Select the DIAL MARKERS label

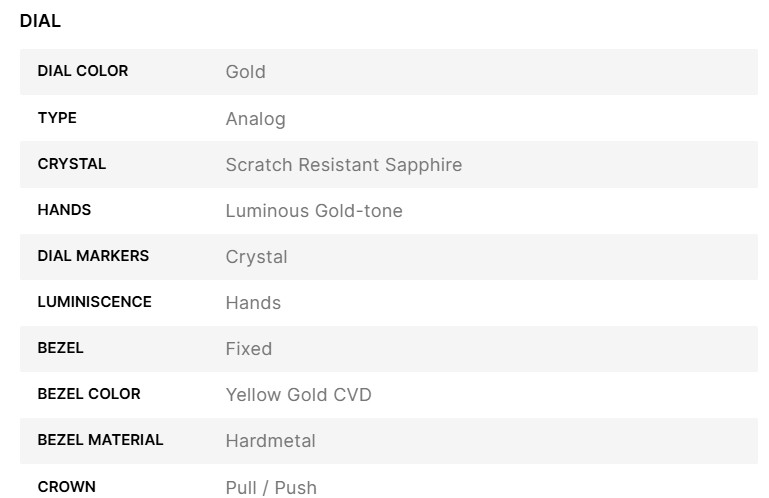click(x=93, y=256)
